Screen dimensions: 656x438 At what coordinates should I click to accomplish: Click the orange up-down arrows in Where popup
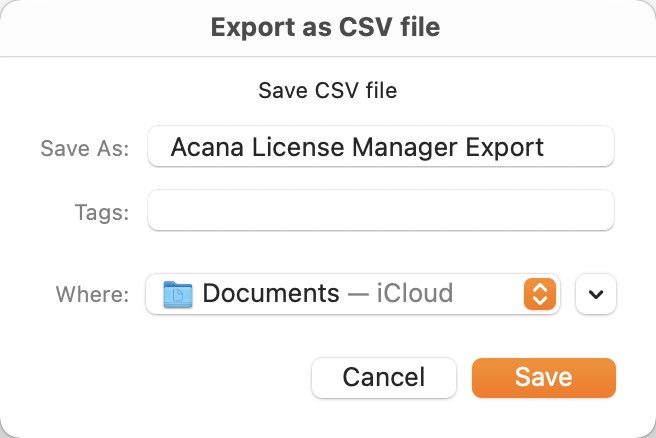[540, 294]
